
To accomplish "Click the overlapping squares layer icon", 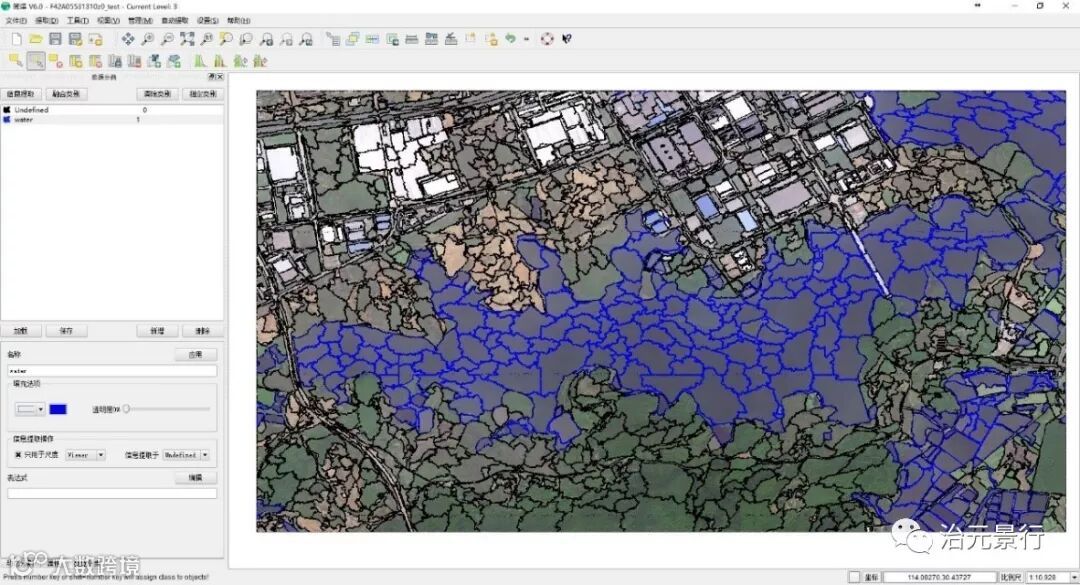I will click(x=353, y=39).
